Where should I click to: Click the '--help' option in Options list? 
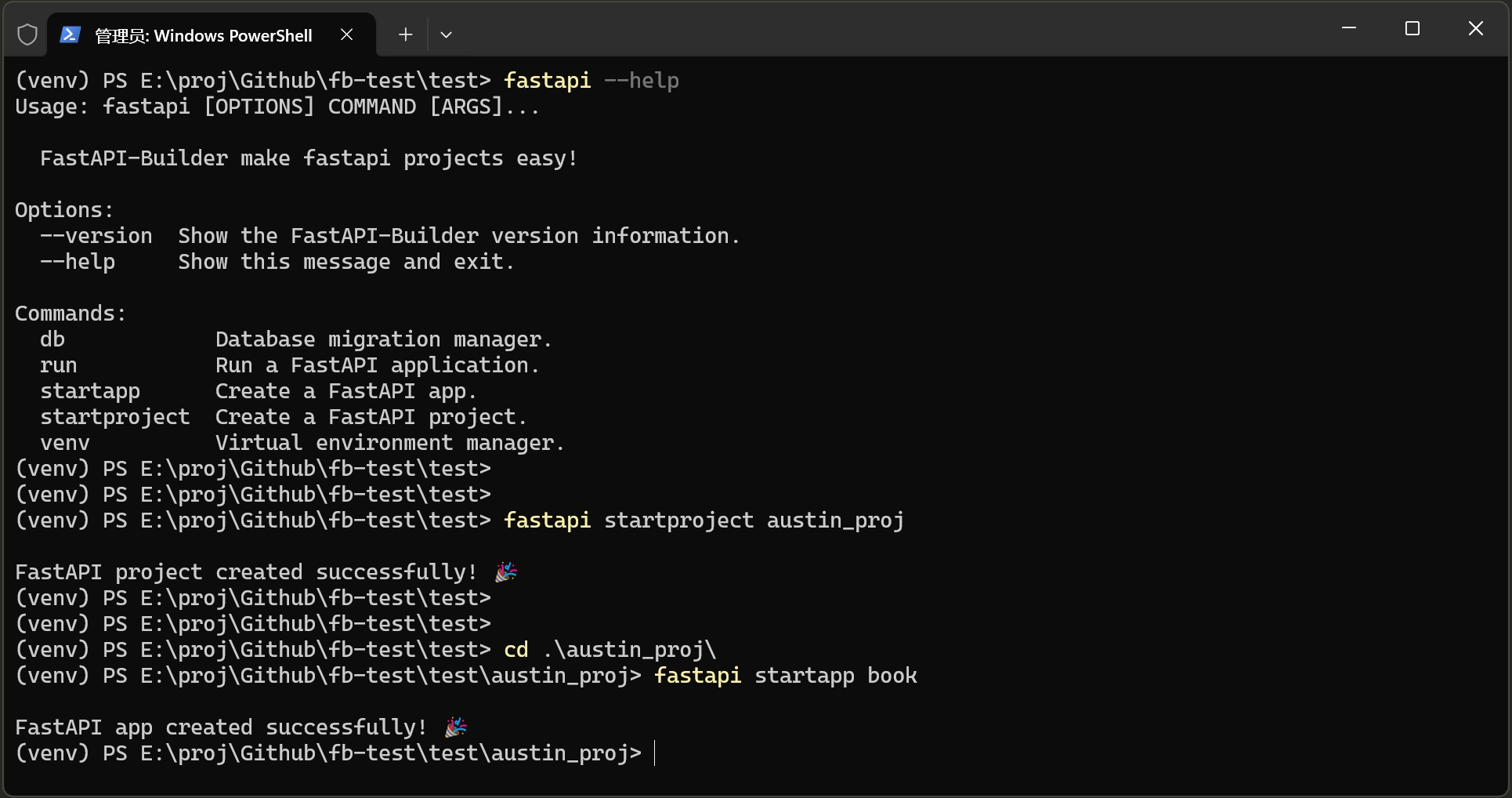point(78,262)
